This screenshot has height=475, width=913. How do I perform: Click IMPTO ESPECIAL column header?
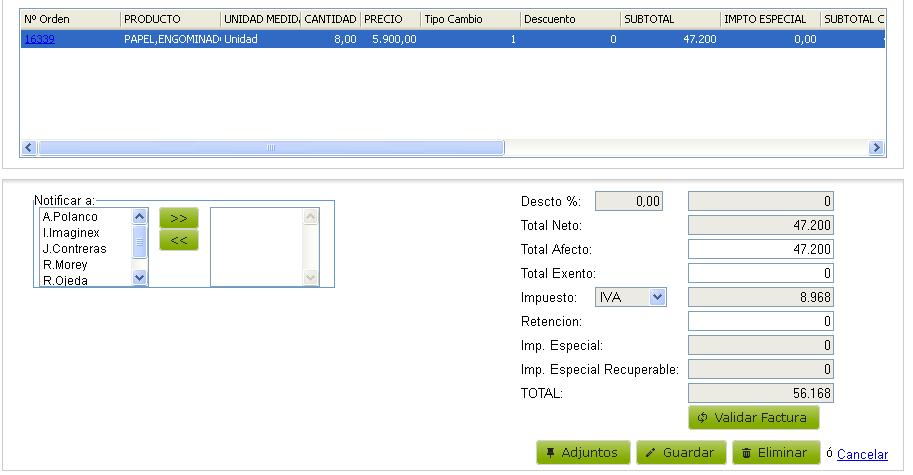770,19
